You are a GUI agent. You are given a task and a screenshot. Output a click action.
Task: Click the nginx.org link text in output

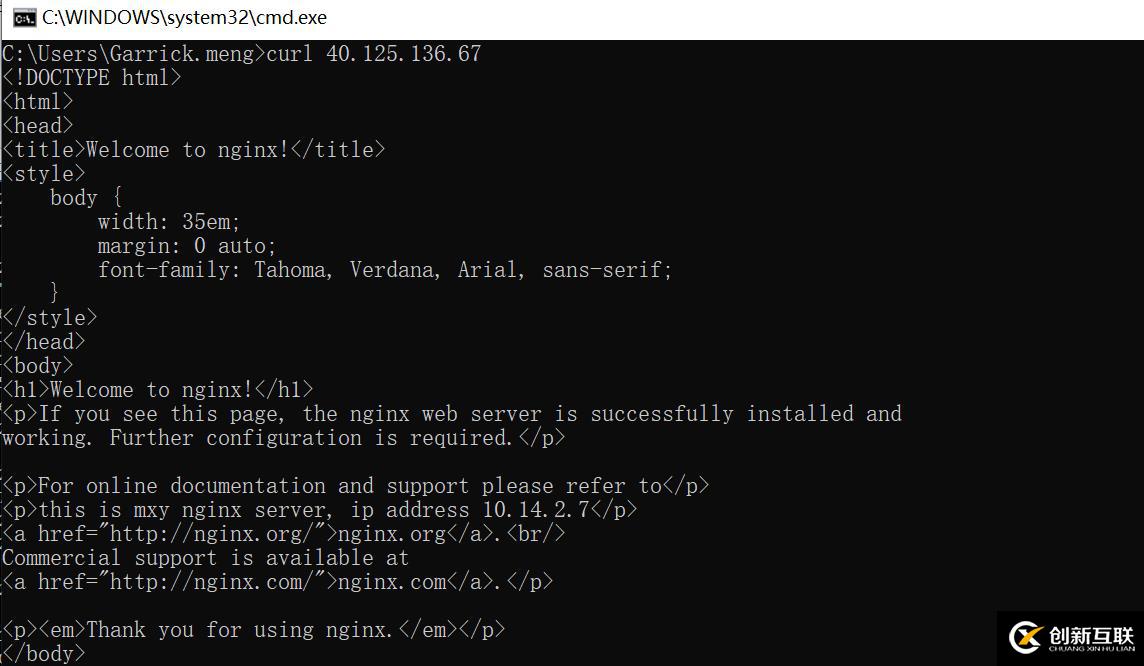coord(392,534)
